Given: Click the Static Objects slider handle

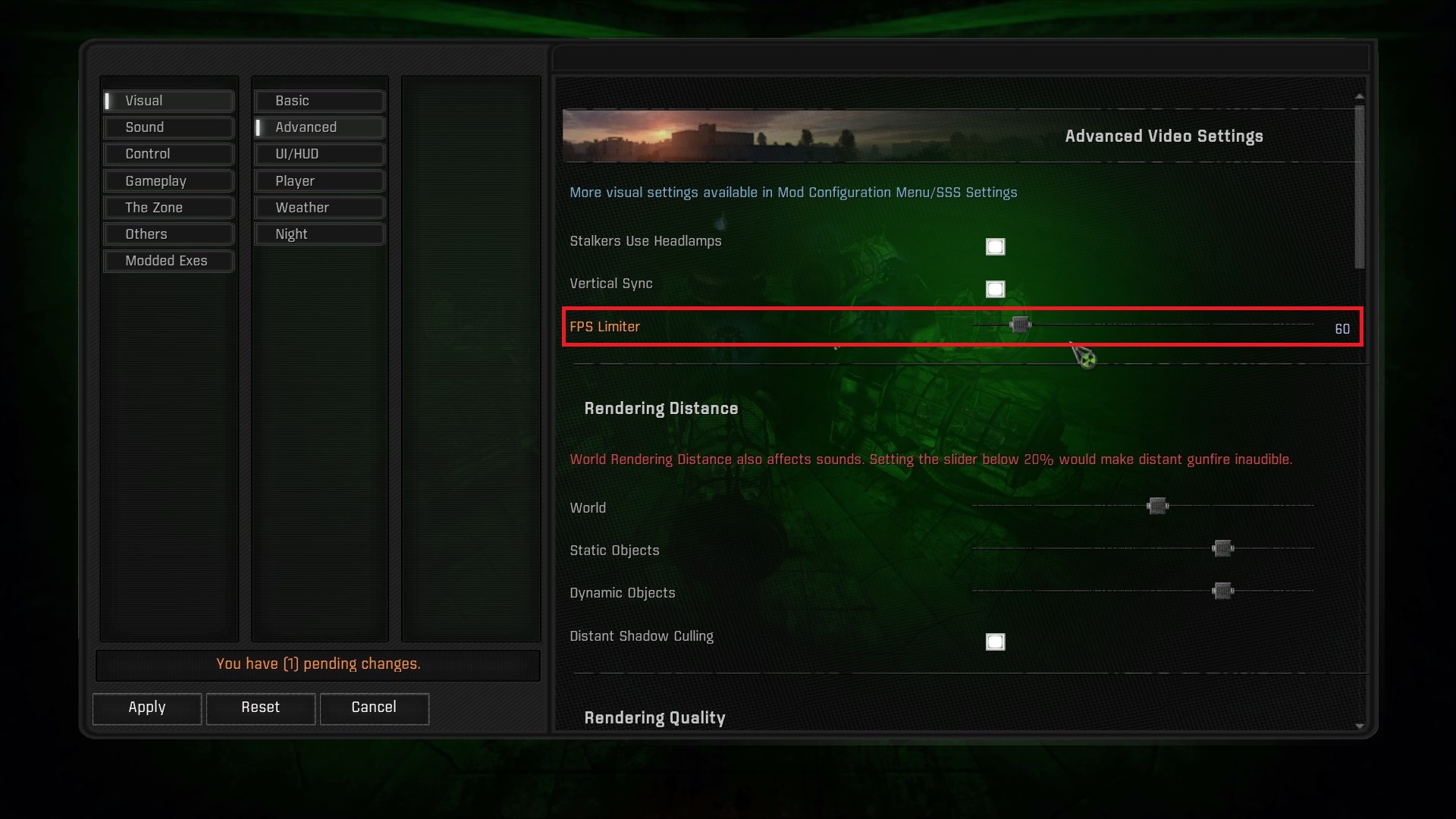Looking at the screenshot, I should pos(1222,548).
